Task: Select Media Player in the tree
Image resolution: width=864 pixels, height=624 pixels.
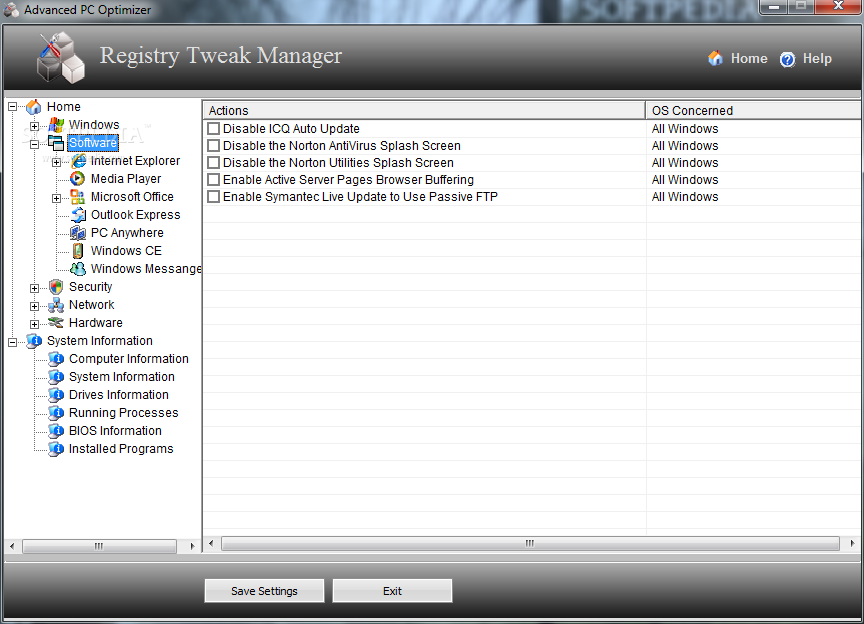Action: (x=126, y=179)
